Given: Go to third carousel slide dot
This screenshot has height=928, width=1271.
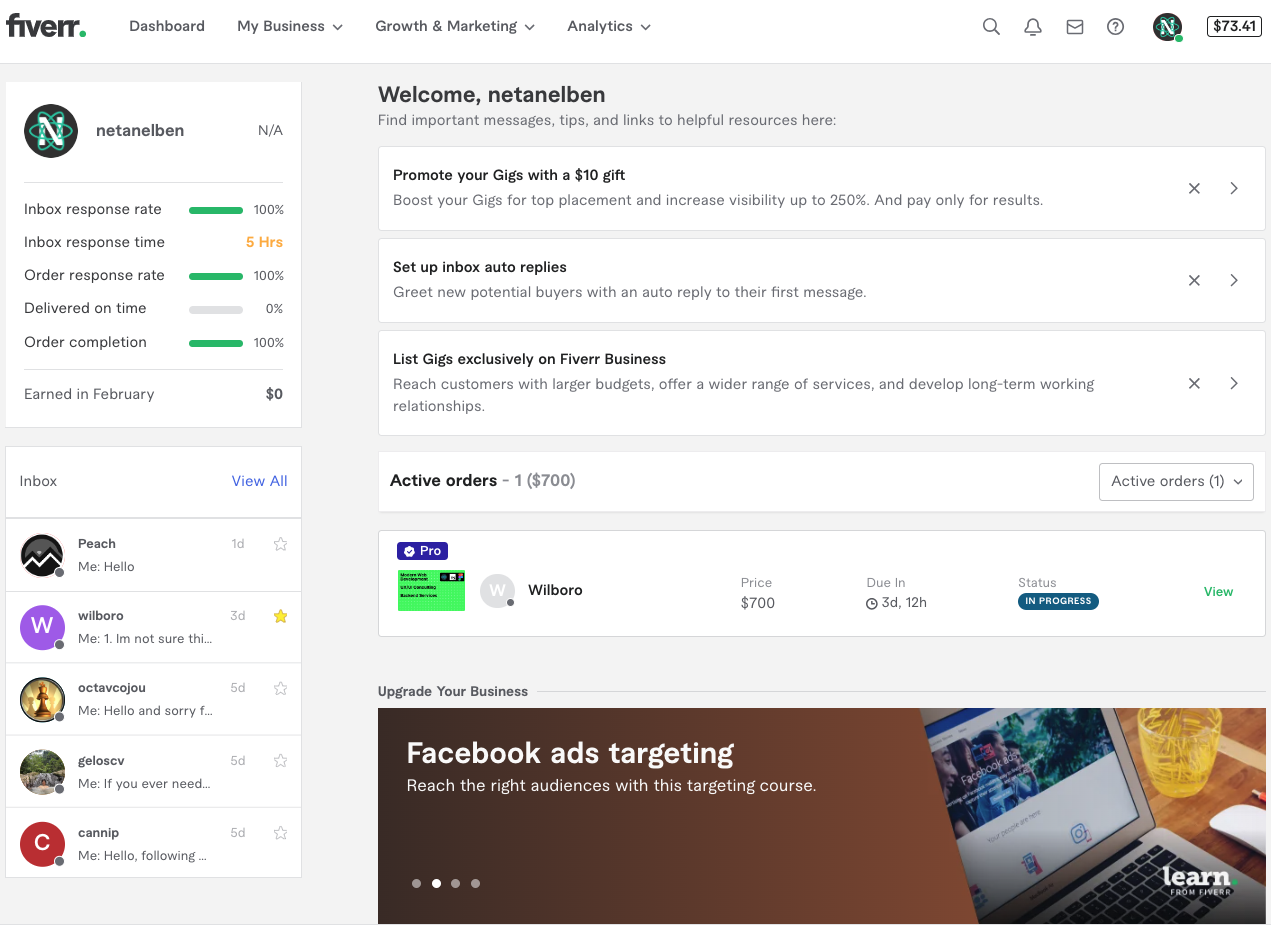Looking at the screenshot, I should pos(456,883).
